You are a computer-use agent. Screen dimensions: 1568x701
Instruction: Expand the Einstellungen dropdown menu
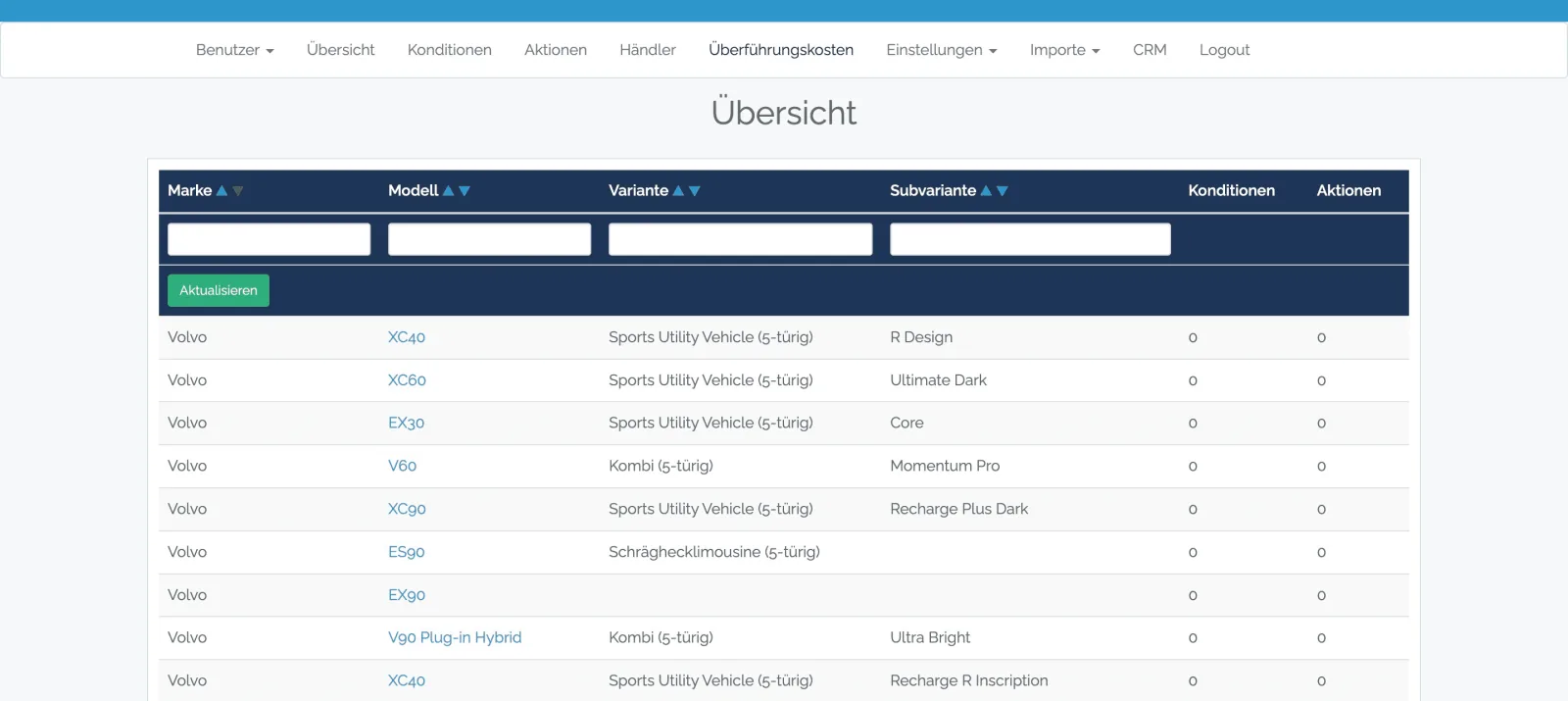tap(942, 50)
